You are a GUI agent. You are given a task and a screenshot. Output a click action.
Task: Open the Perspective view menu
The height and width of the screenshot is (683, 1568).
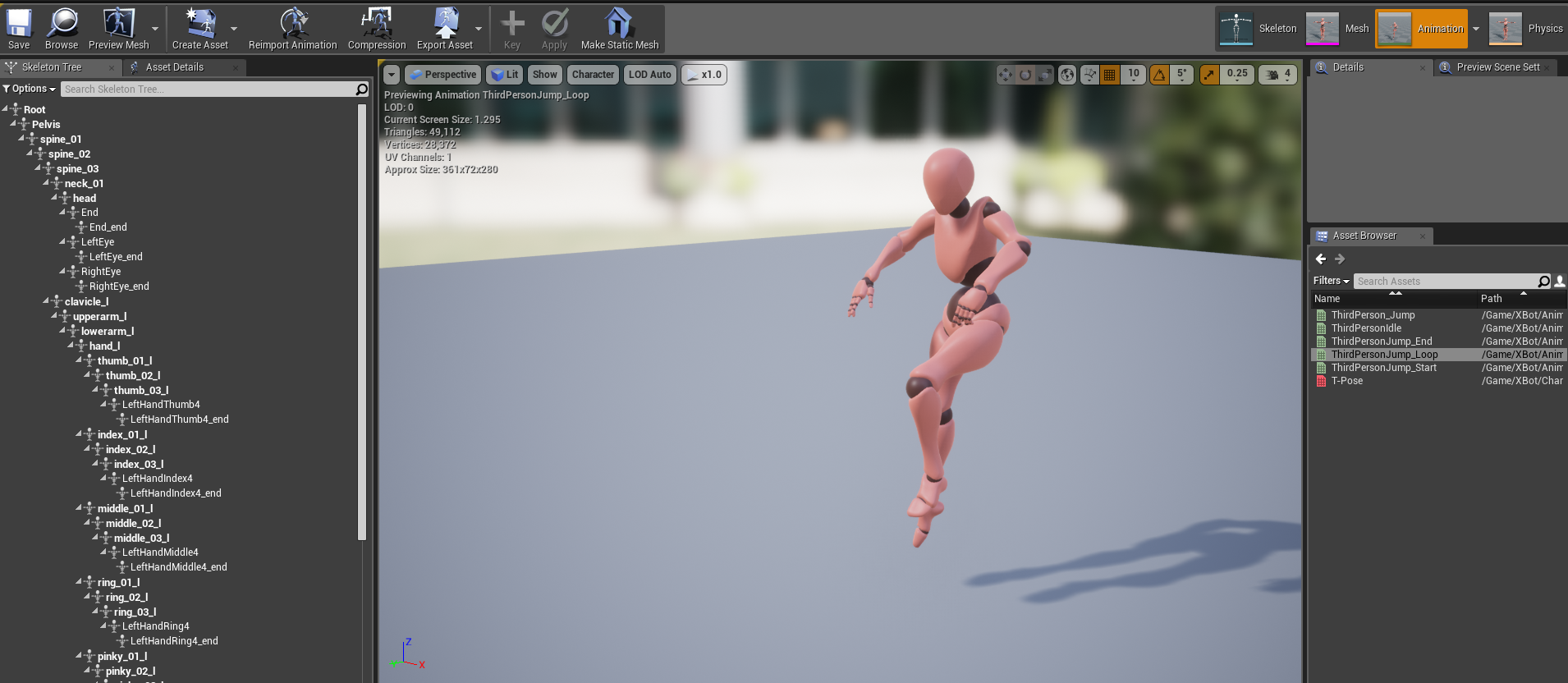tap(442, 75)
